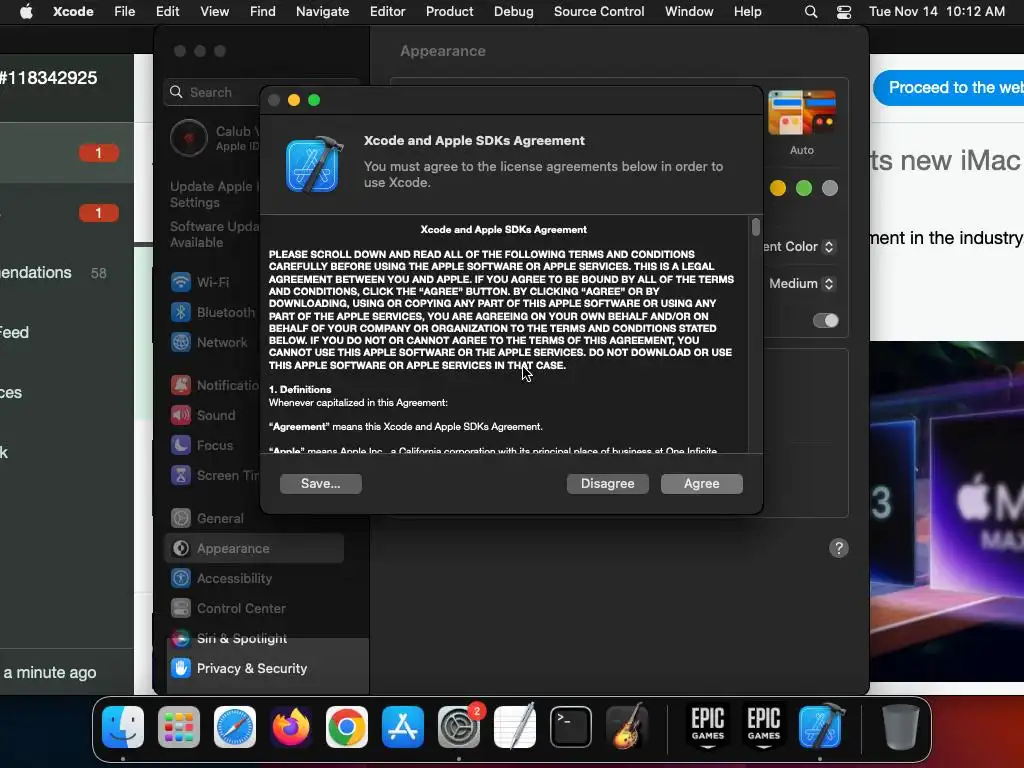Open Control Center from menu bar
The width and height of the screenshot is (1024, 768).
(x=844, y=12)
